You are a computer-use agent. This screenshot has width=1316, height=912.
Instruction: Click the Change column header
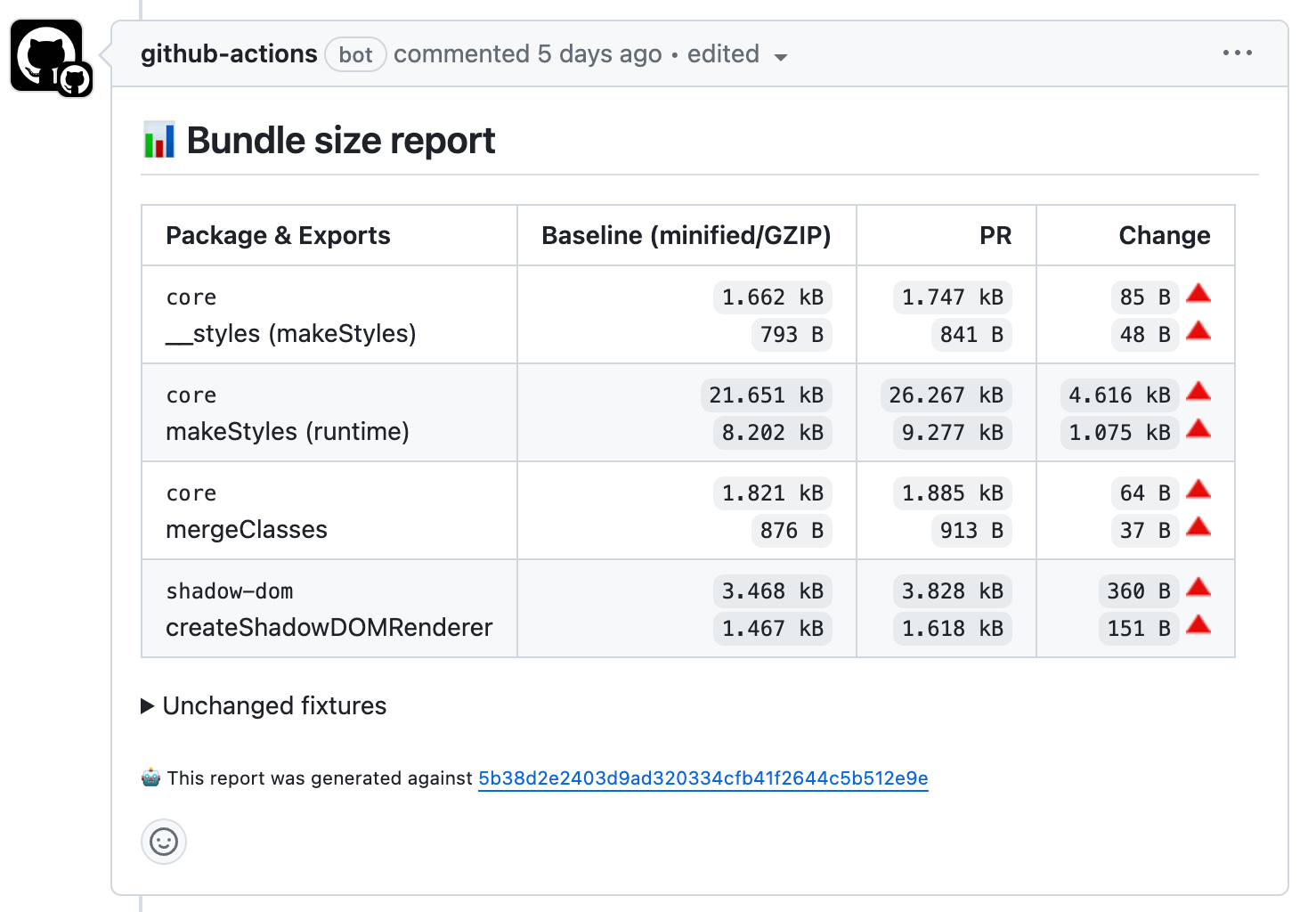1164,235
